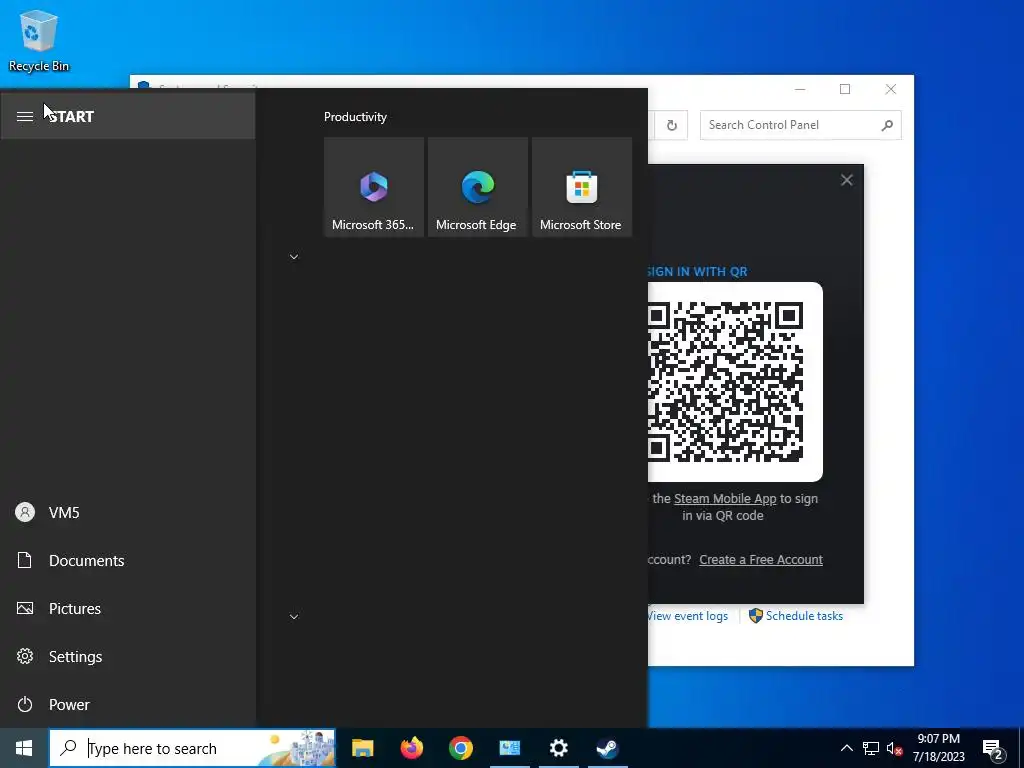
Task: Open the Power options menu
Action: (x=127, y=705)
